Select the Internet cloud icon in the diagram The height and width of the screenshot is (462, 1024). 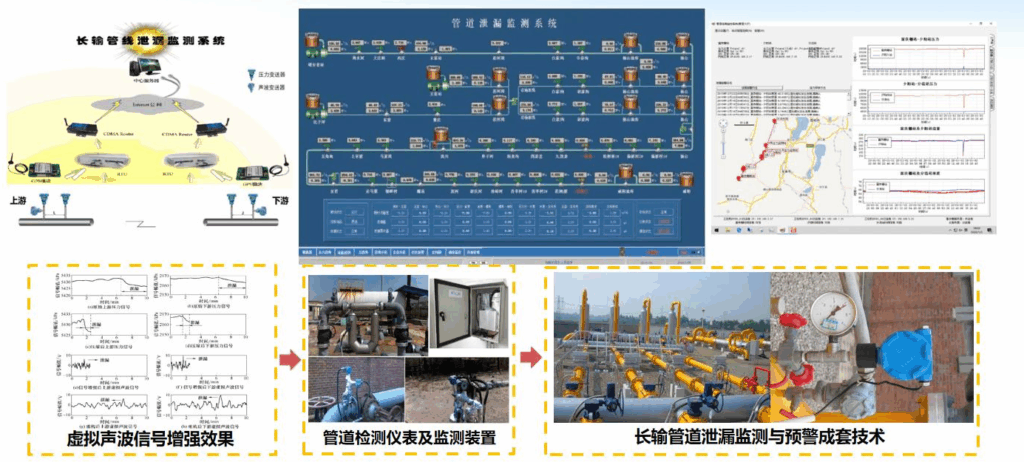coord(146,104)
